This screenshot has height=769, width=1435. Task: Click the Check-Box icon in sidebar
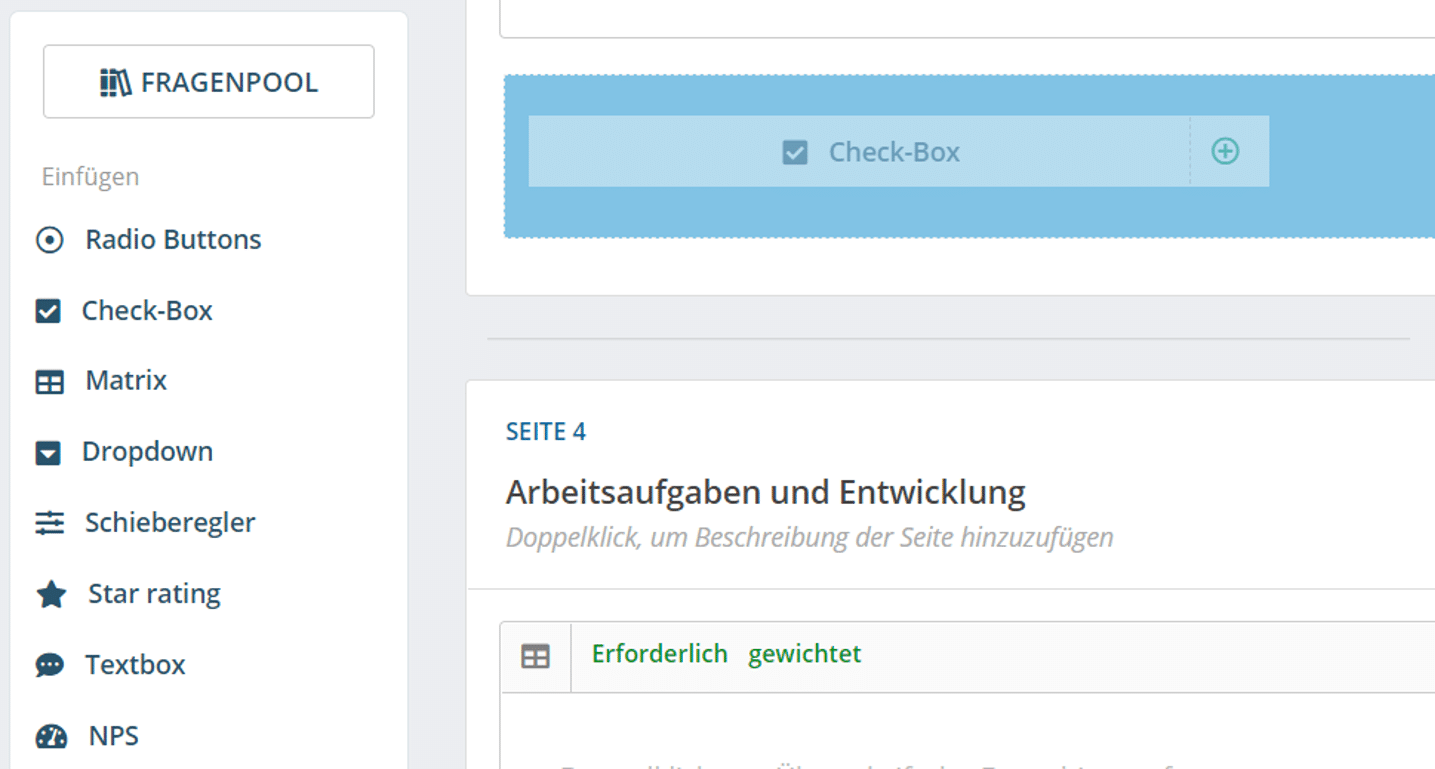tap(48, 311)
